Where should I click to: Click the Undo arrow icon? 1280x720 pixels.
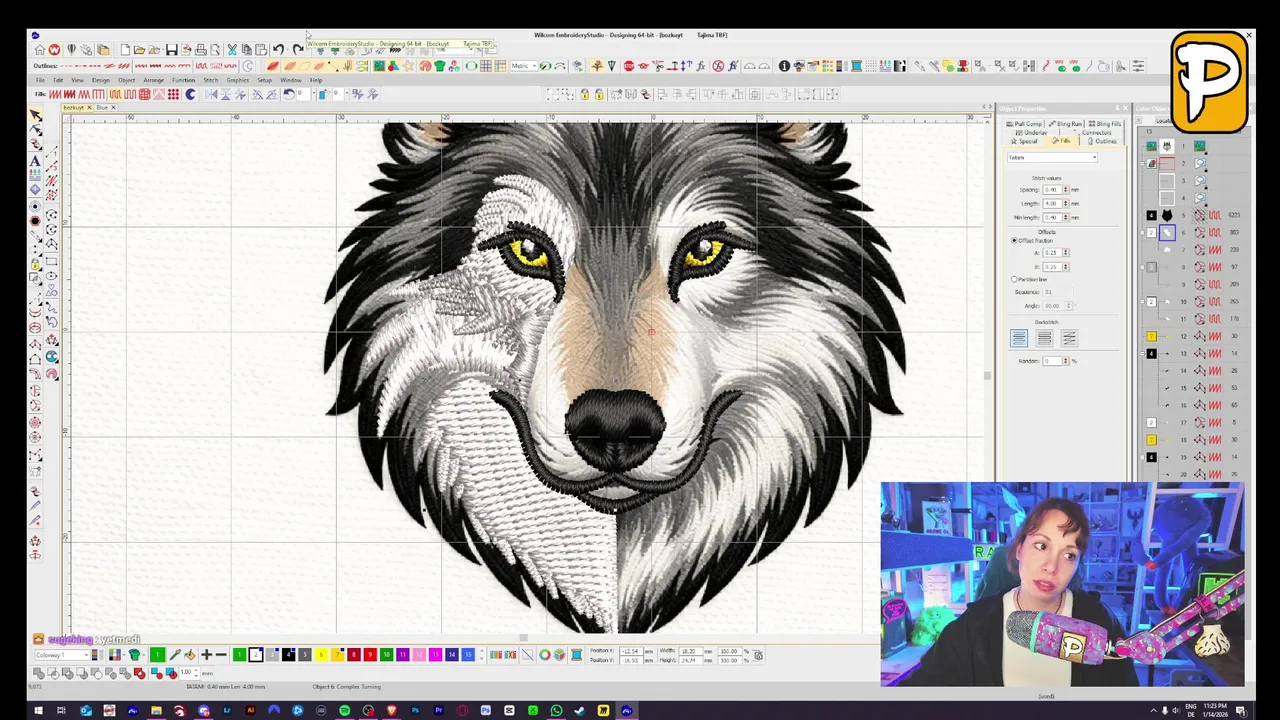[278, 50]
